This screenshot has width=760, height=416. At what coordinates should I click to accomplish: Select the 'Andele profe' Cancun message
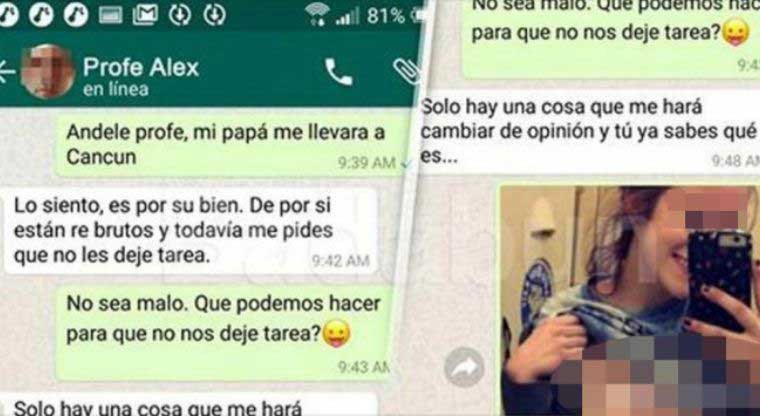230,145
